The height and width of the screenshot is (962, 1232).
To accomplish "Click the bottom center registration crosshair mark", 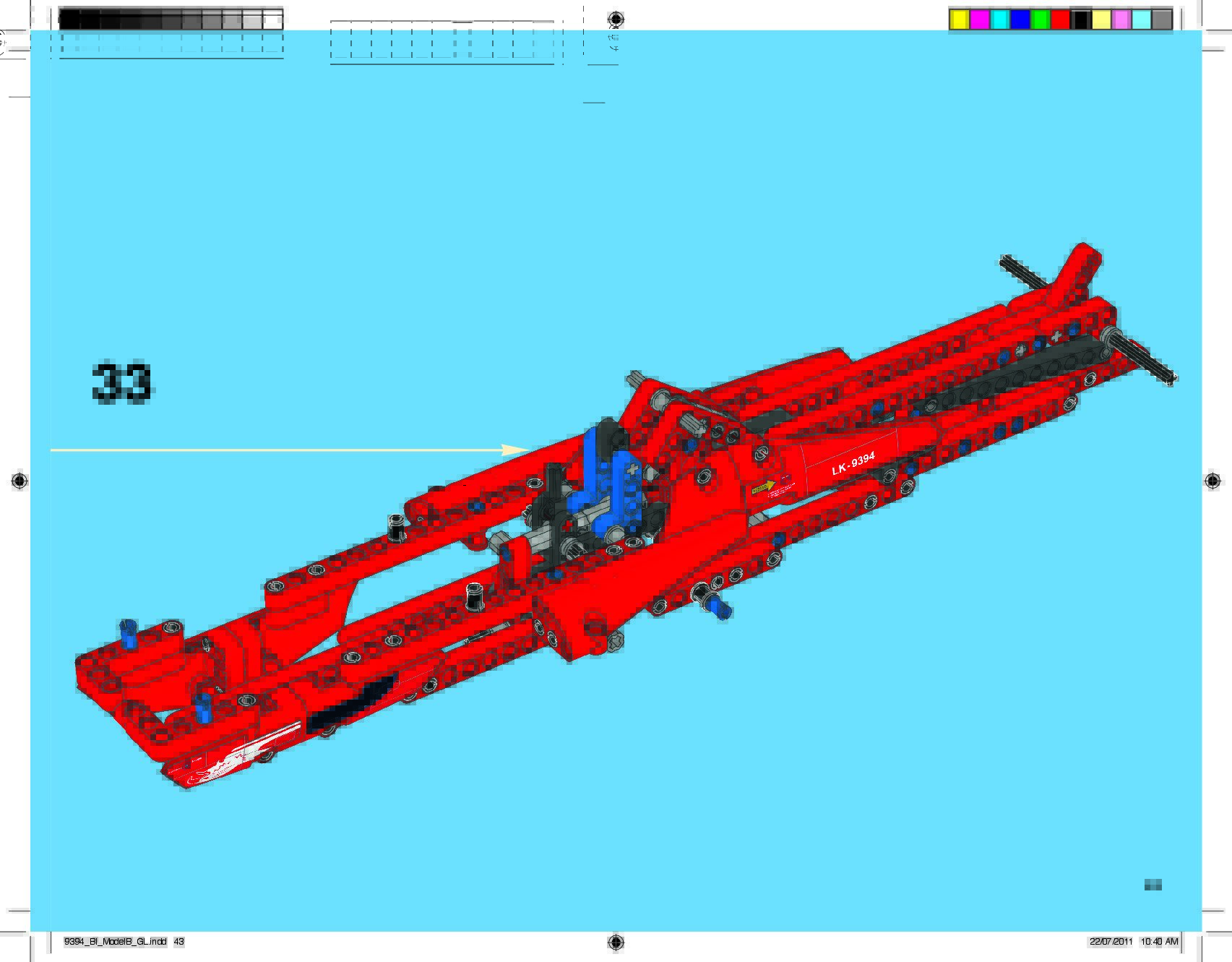I will (x=616, y=941).
